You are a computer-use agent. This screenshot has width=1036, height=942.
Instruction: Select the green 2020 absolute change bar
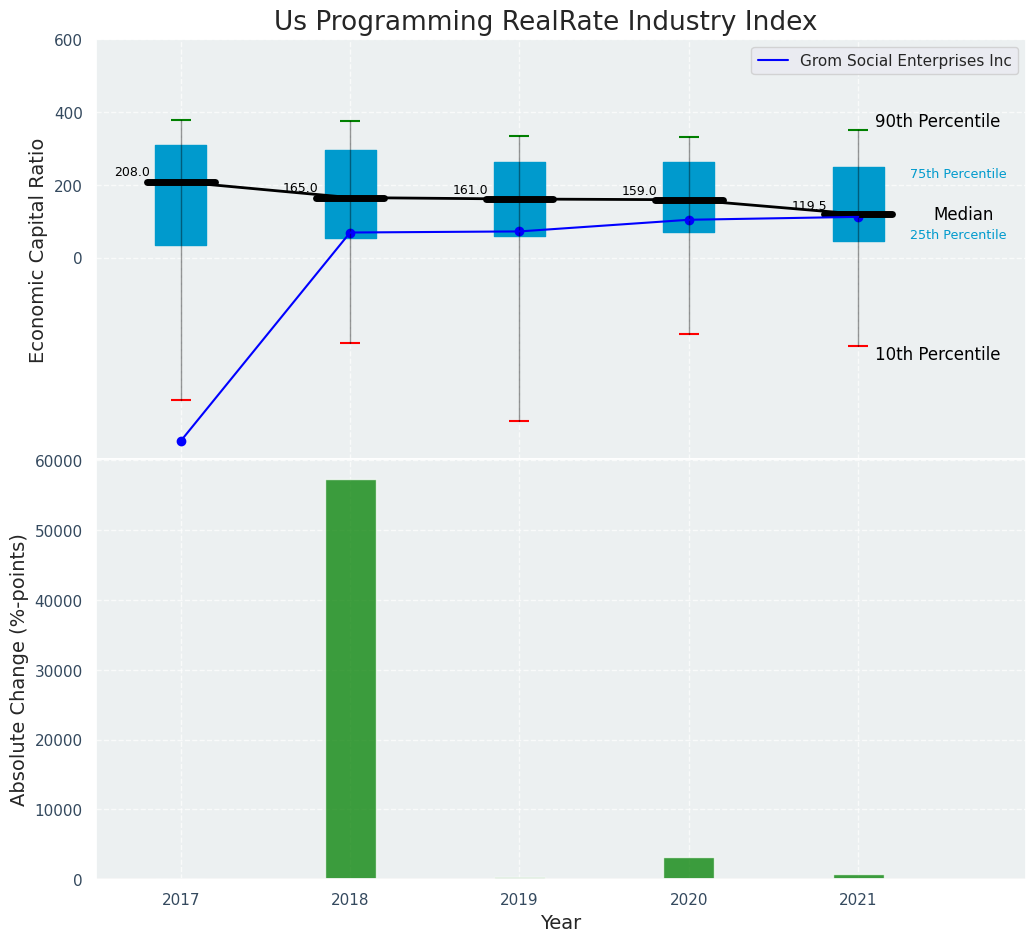pos(688,868)
